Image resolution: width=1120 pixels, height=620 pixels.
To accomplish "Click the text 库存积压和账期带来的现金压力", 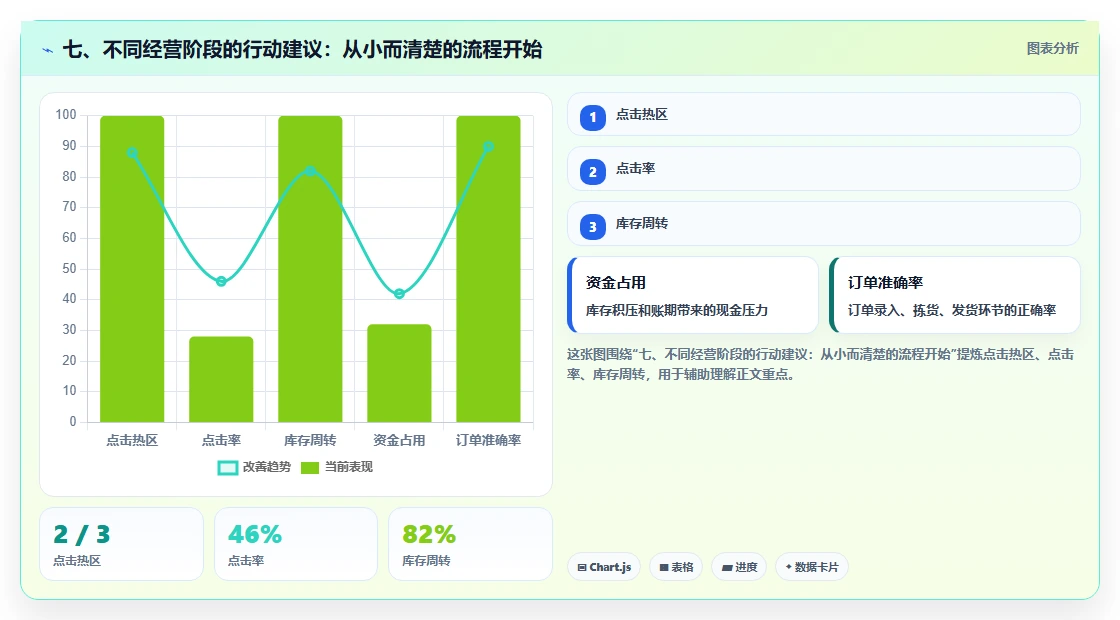I will (676, 311).
